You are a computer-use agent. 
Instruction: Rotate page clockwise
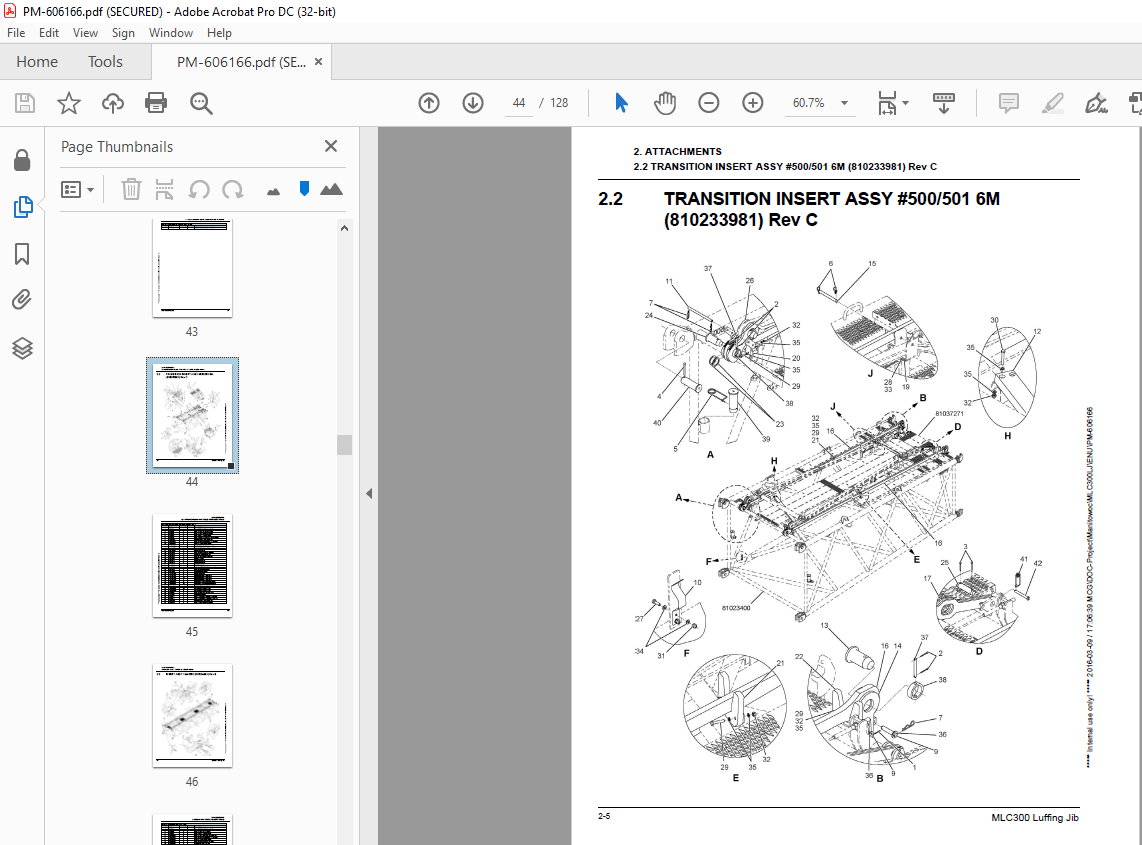tap(233, 190)
